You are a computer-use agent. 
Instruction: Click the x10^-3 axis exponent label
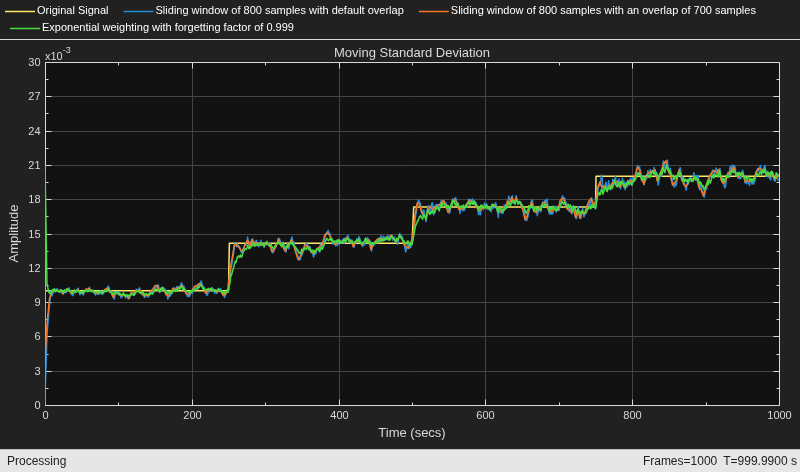58,54
